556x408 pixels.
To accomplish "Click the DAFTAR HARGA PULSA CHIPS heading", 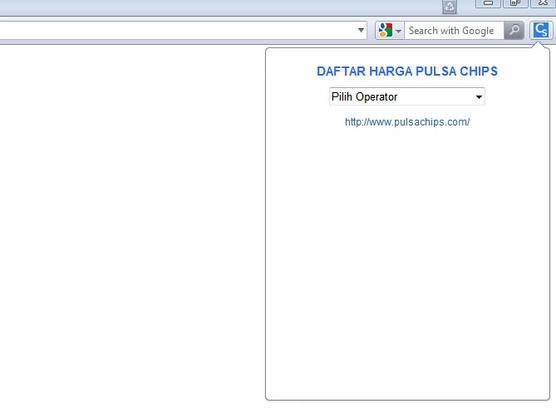I will tap(407, 71).
